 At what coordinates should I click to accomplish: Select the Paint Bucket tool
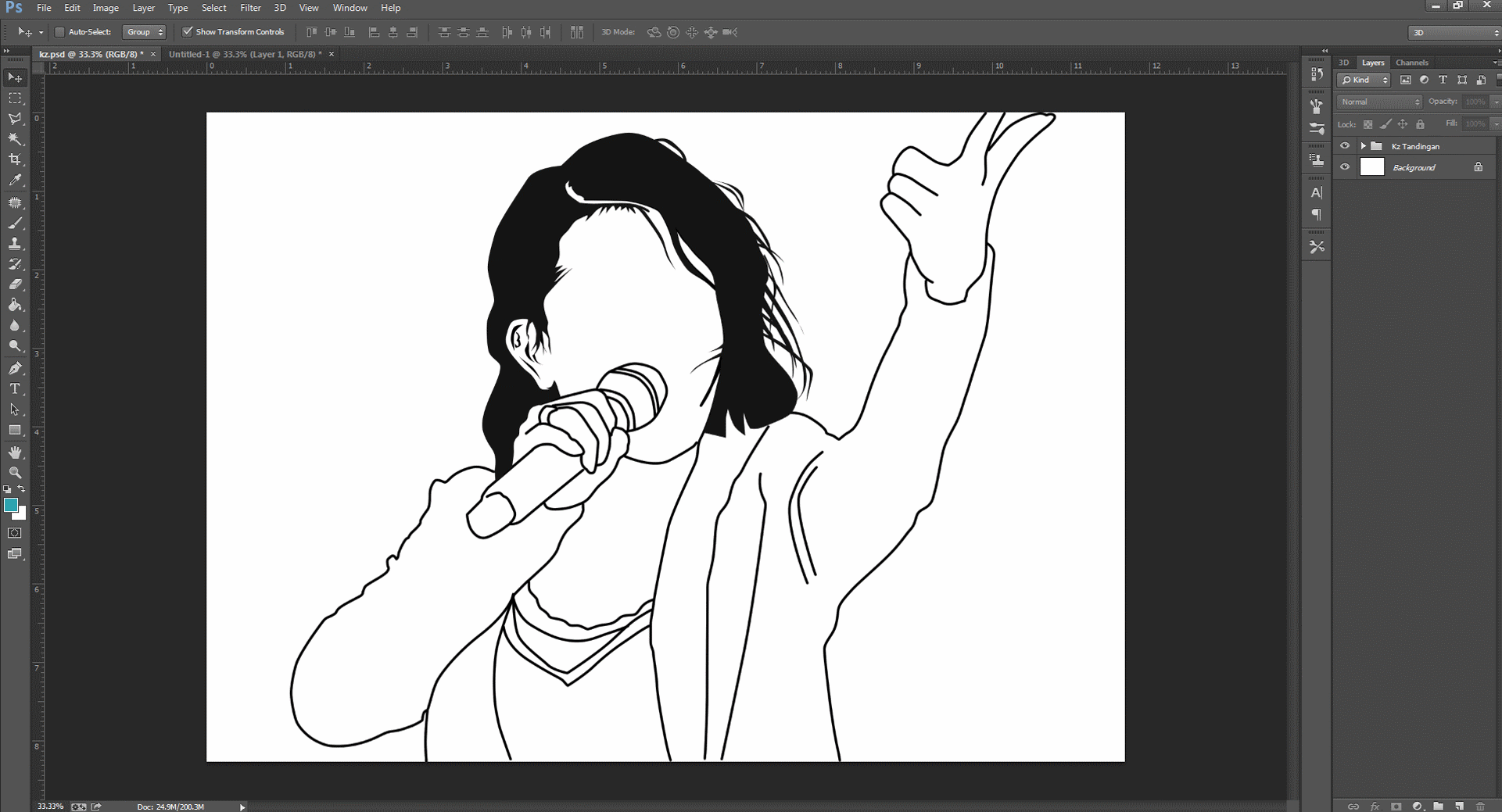15,305
